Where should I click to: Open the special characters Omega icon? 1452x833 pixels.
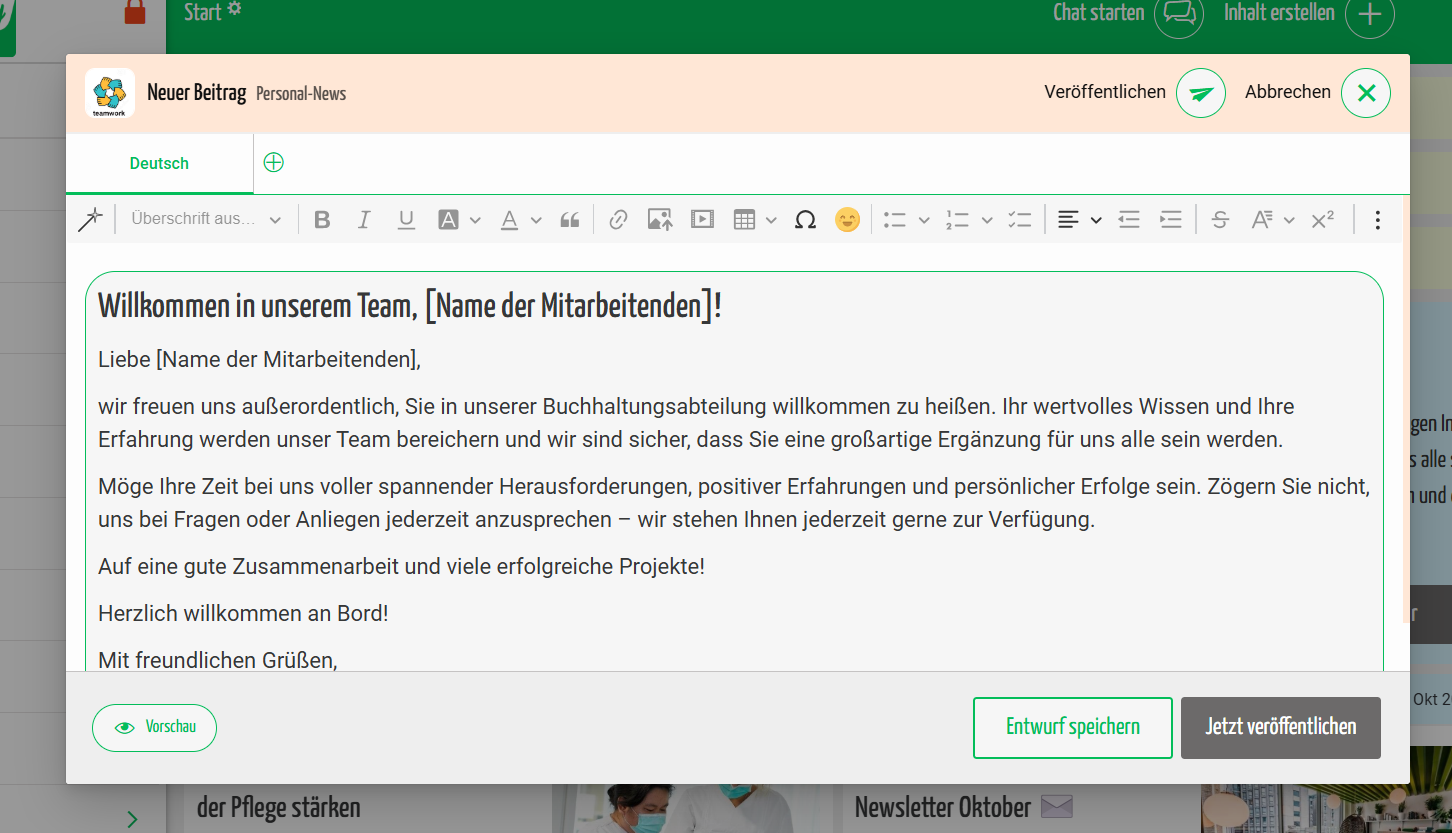[805, 220]
